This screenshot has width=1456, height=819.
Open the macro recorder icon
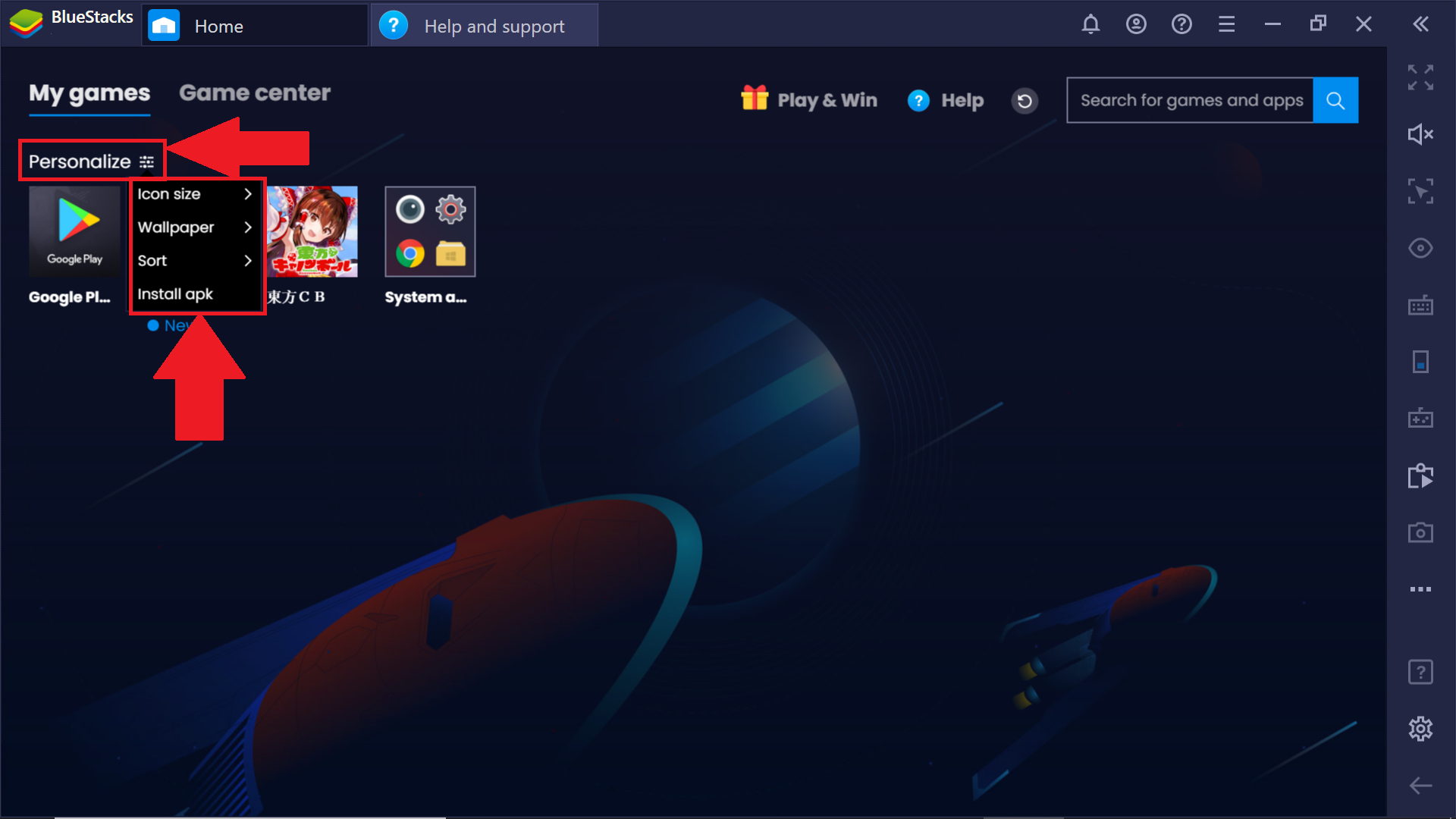click(1420, 475)
